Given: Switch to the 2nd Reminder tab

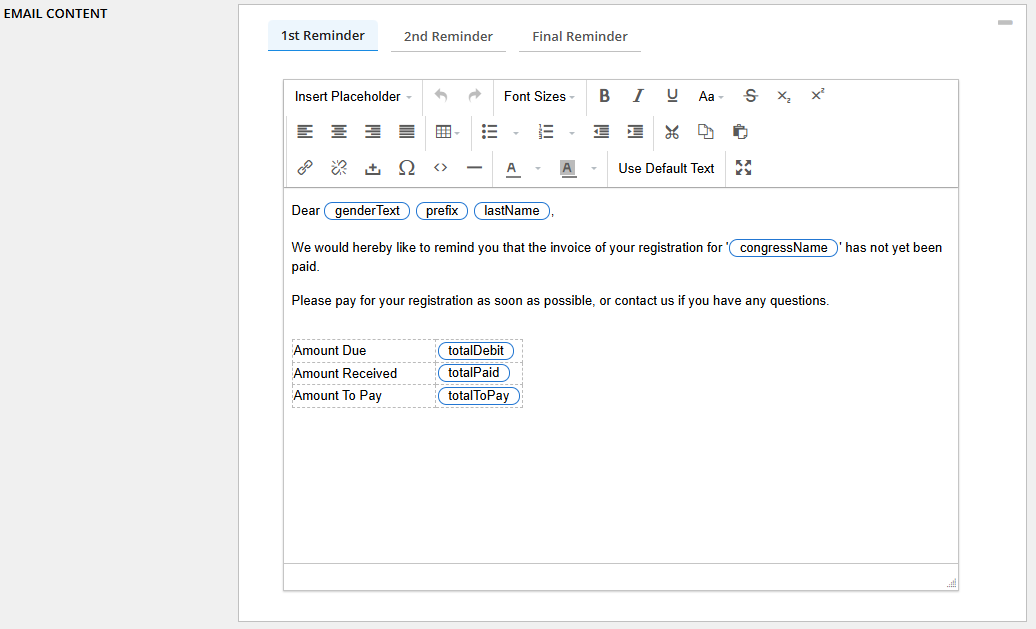Looking at the screenshot, I should 448,37.
